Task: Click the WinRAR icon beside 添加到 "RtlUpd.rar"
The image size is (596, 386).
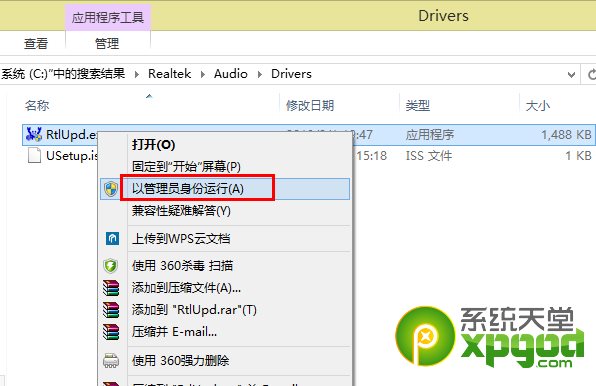Action: click(111, 310)
